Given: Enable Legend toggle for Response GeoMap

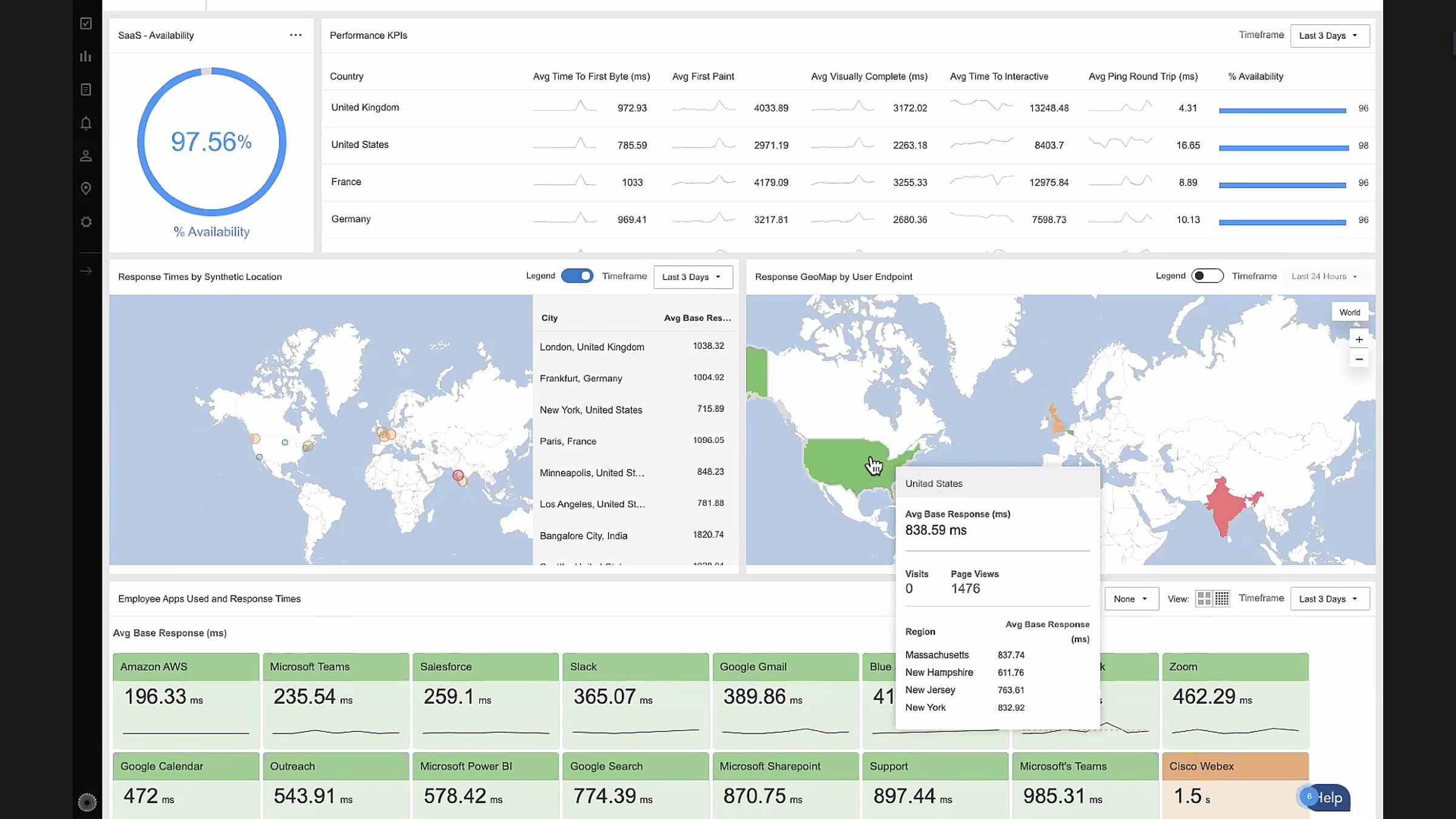Looking at the screenshot, I should (1207, 276).
